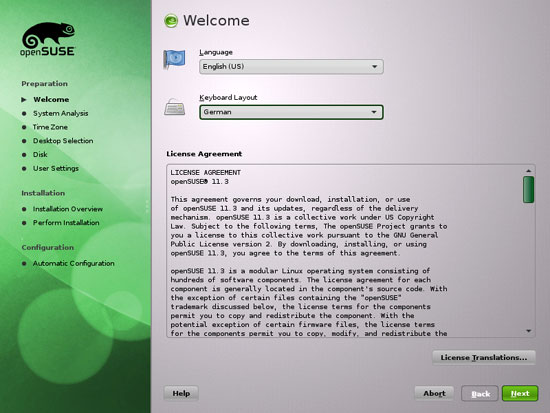550x413 pixels.
Task: Click the openSUSE chameleon logo
Action: click(x=48, y=39)
